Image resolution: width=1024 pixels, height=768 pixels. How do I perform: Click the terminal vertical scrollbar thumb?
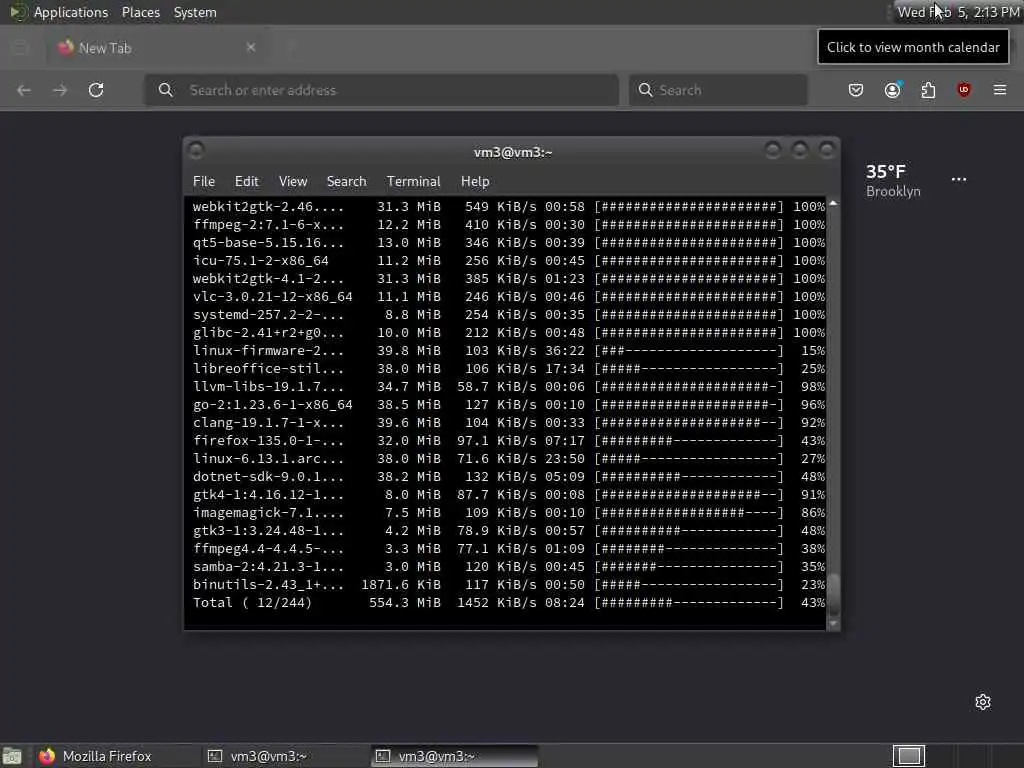click(833, 594)
